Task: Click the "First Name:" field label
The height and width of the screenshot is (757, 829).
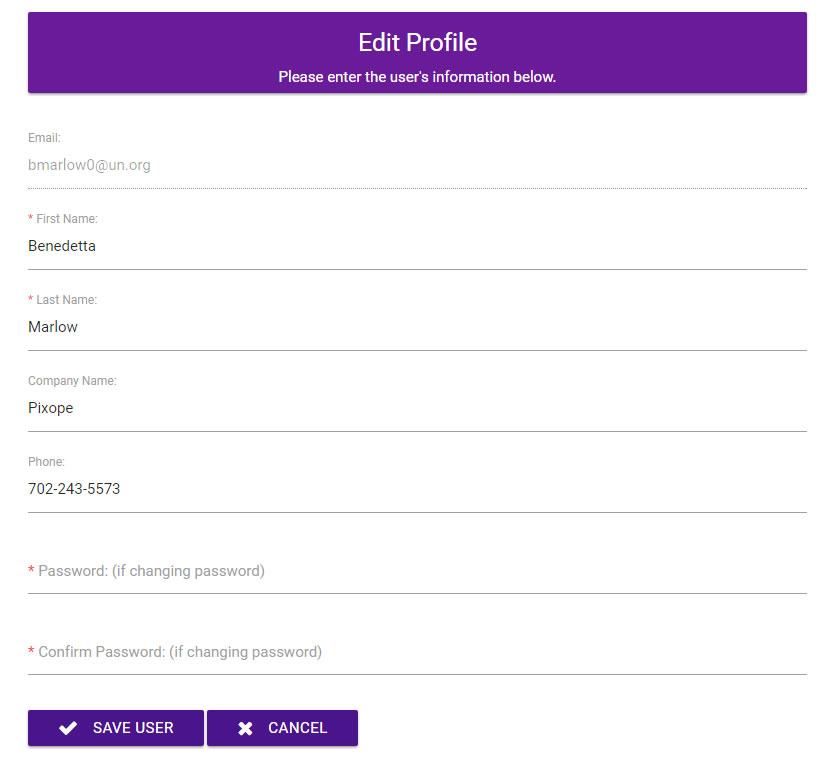Action: point(66,218)
